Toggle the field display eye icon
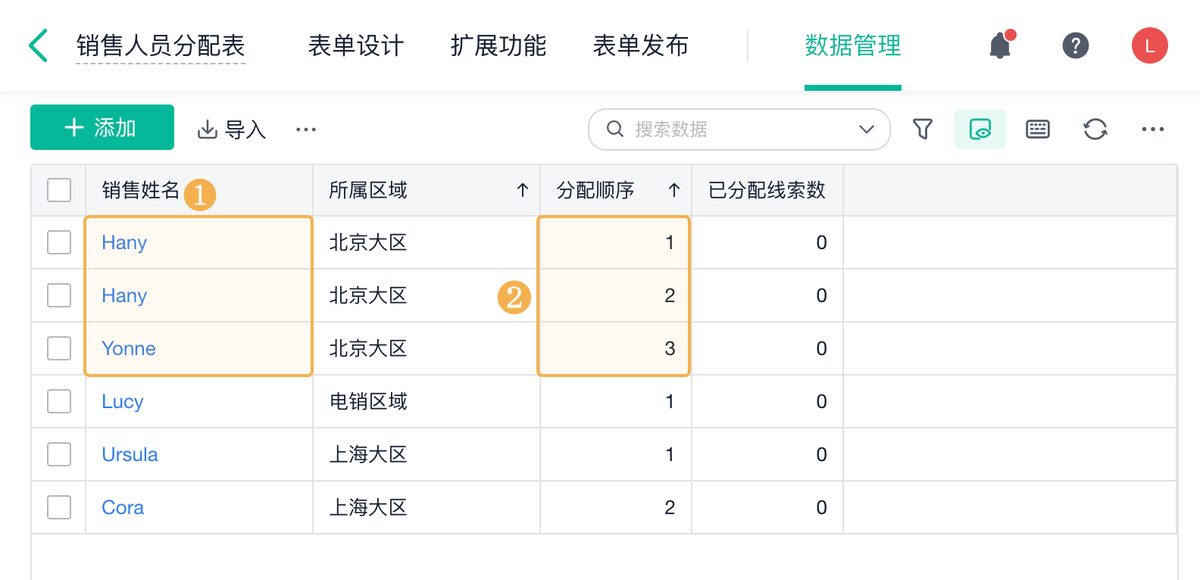The width and height of the screenshot is (1200, 580). point(980,129)
